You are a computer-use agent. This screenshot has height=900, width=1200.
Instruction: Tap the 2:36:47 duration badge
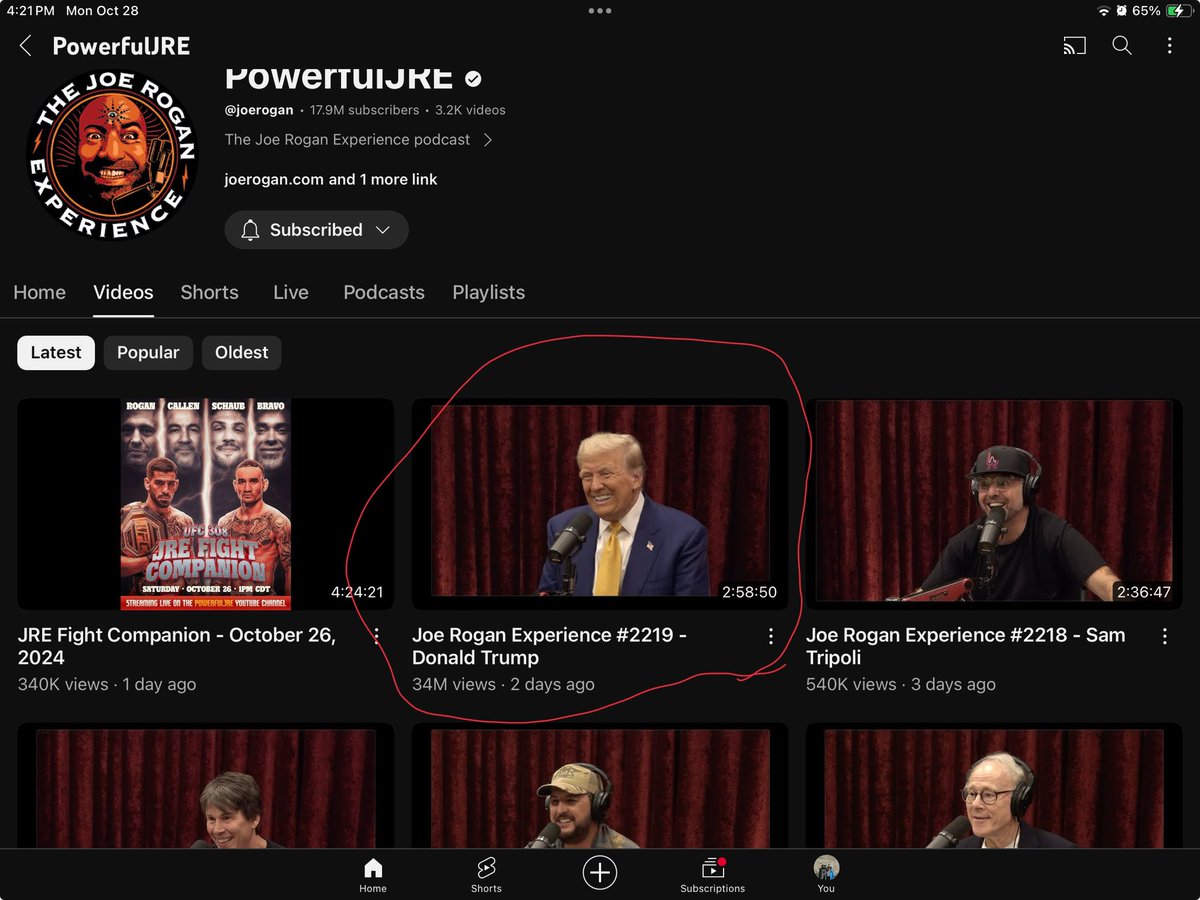click(1143, 592)
